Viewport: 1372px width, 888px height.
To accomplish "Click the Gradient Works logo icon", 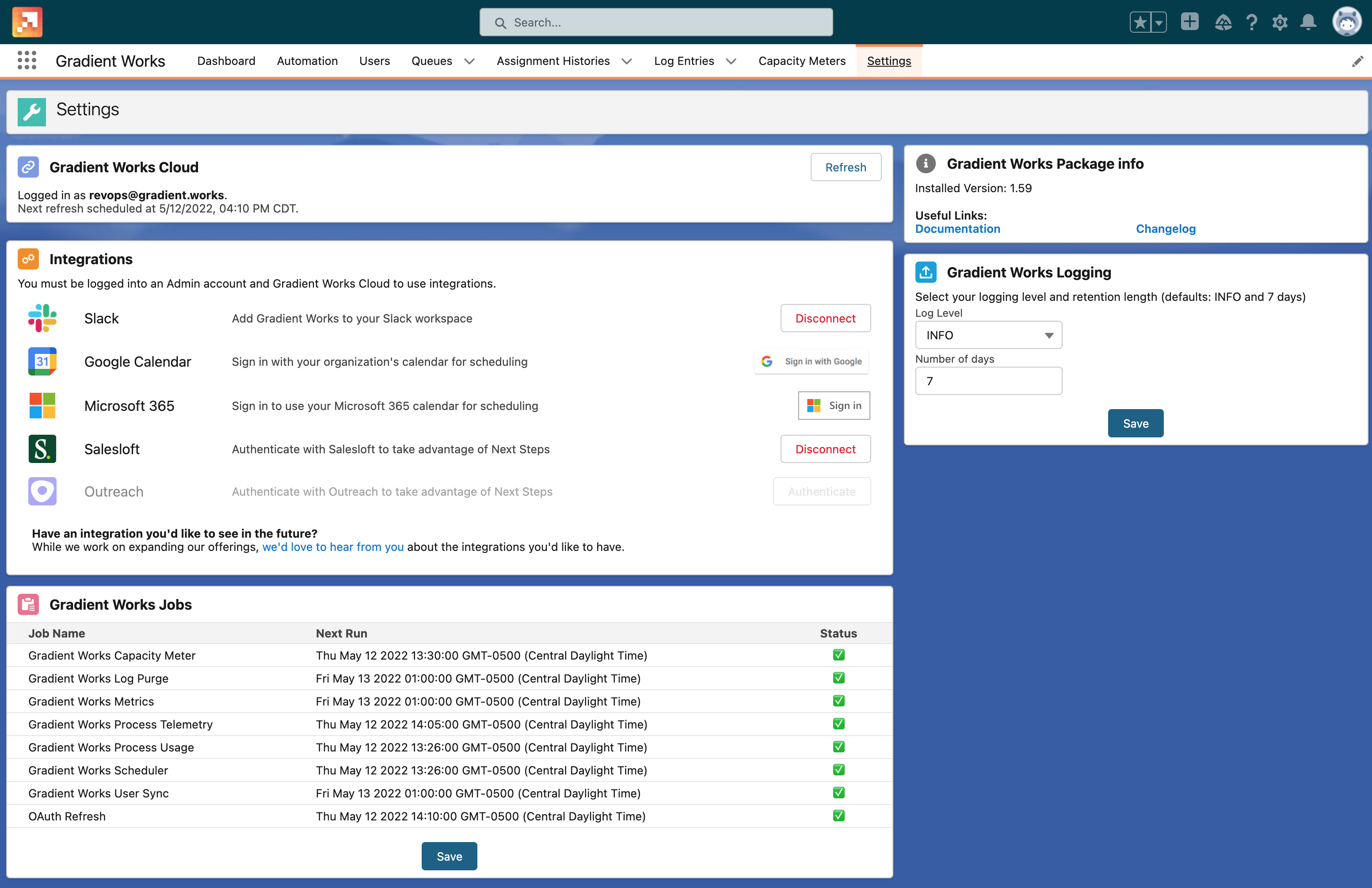I will point(27,22).
